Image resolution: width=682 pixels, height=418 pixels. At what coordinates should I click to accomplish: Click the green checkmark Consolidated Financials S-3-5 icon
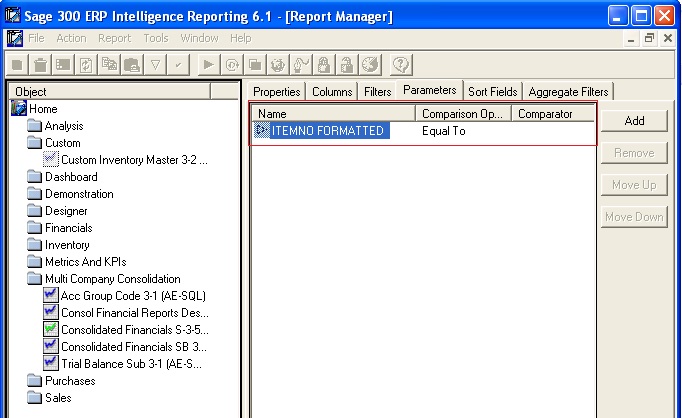50,329
